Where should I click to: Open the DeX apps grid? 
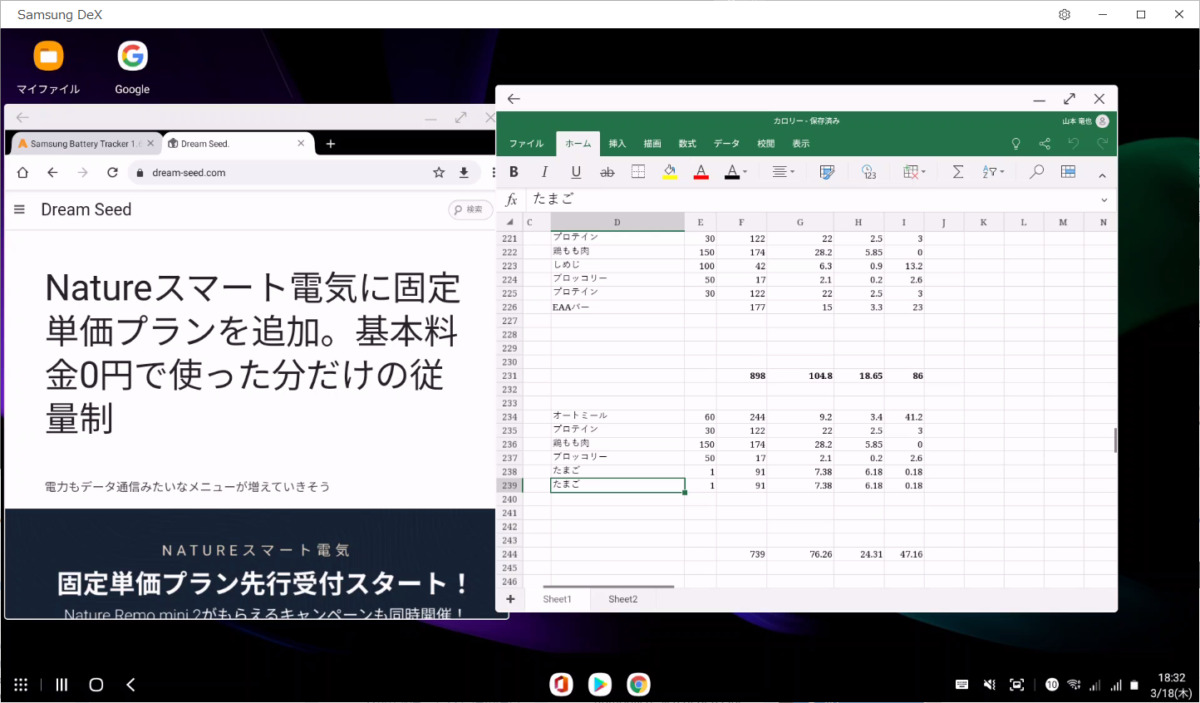21,685
